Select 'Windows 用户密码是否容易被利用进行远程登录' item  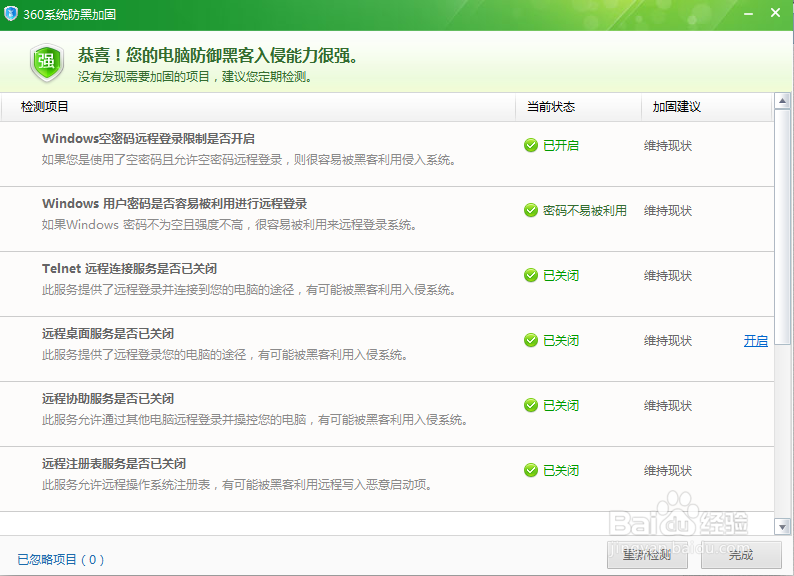pos(387,219)
